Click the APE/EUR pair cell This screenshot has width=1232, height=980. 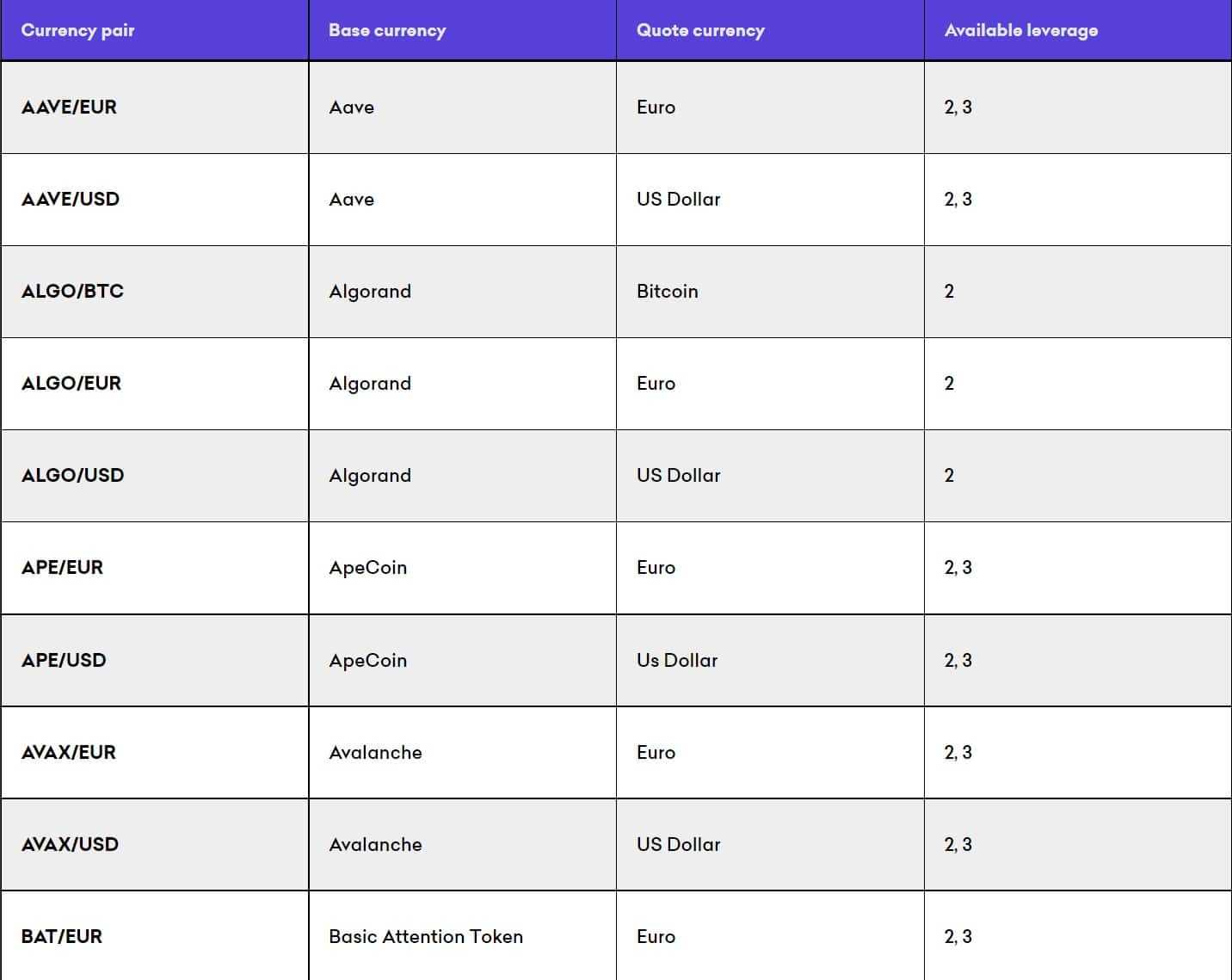62,568
